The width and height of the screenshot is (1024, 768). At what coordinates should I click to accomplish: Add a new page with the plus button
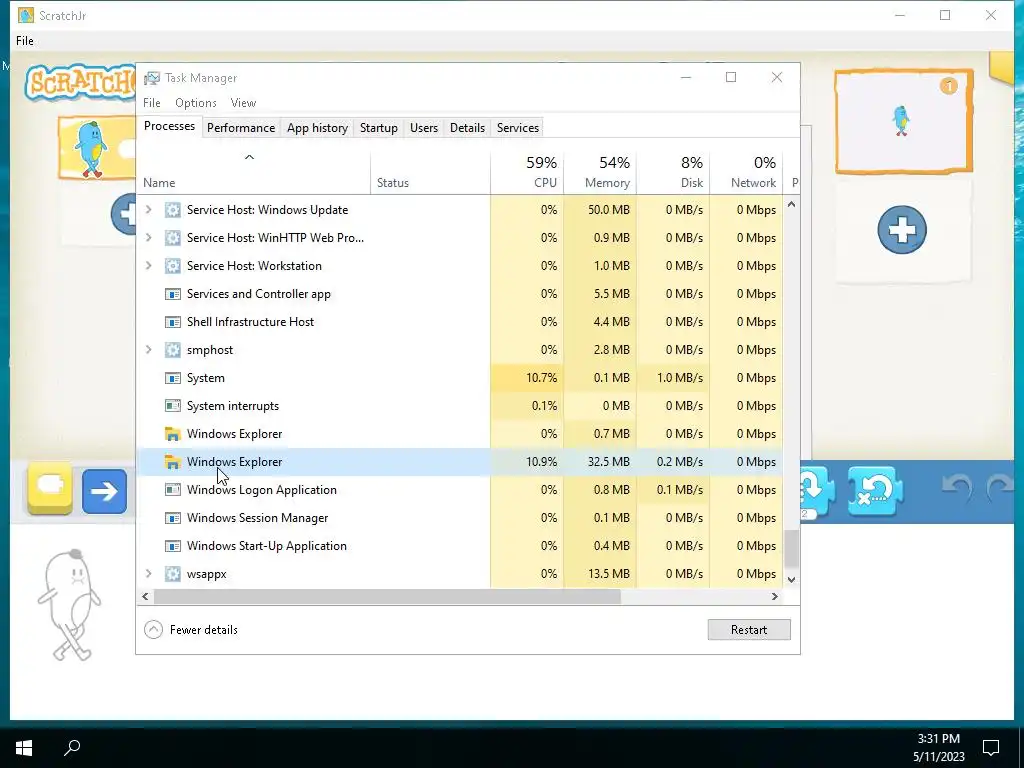[902, 230]
